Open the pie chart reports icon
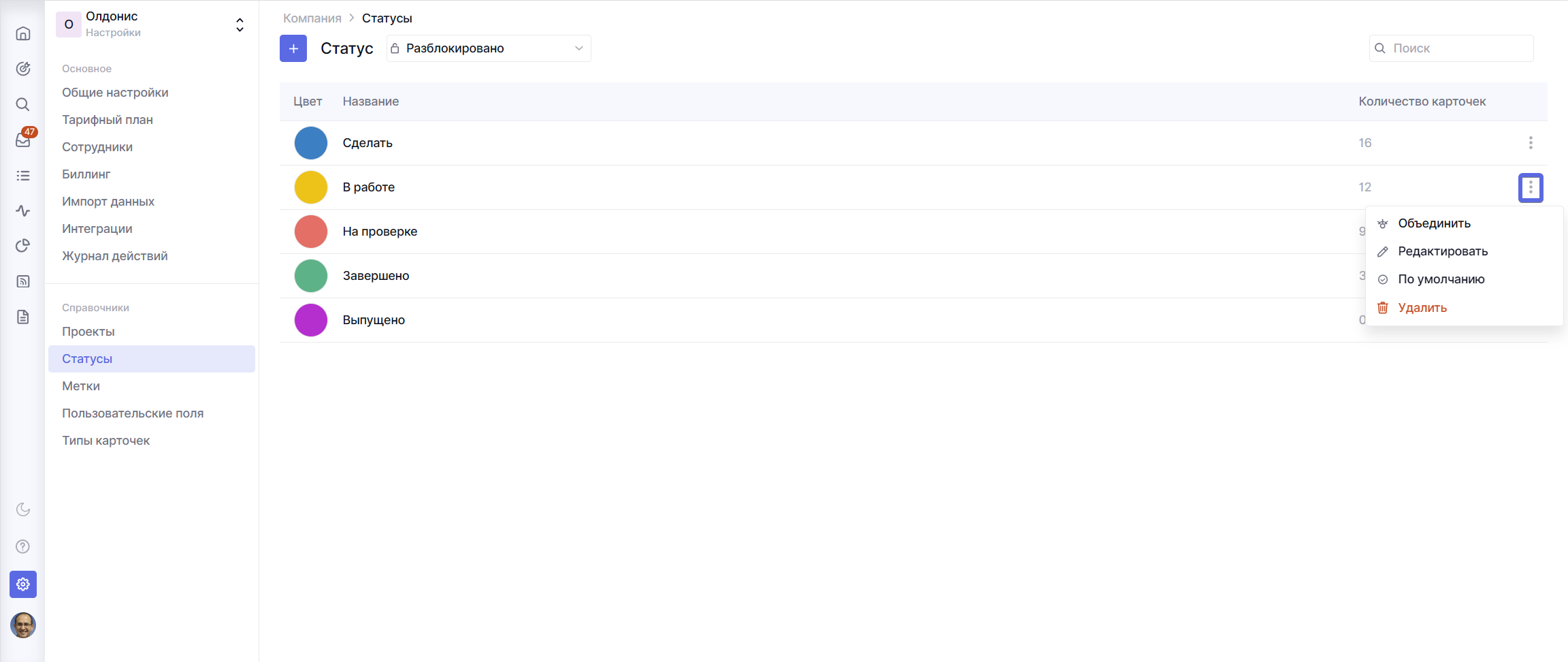 click(x=23, y=246)
